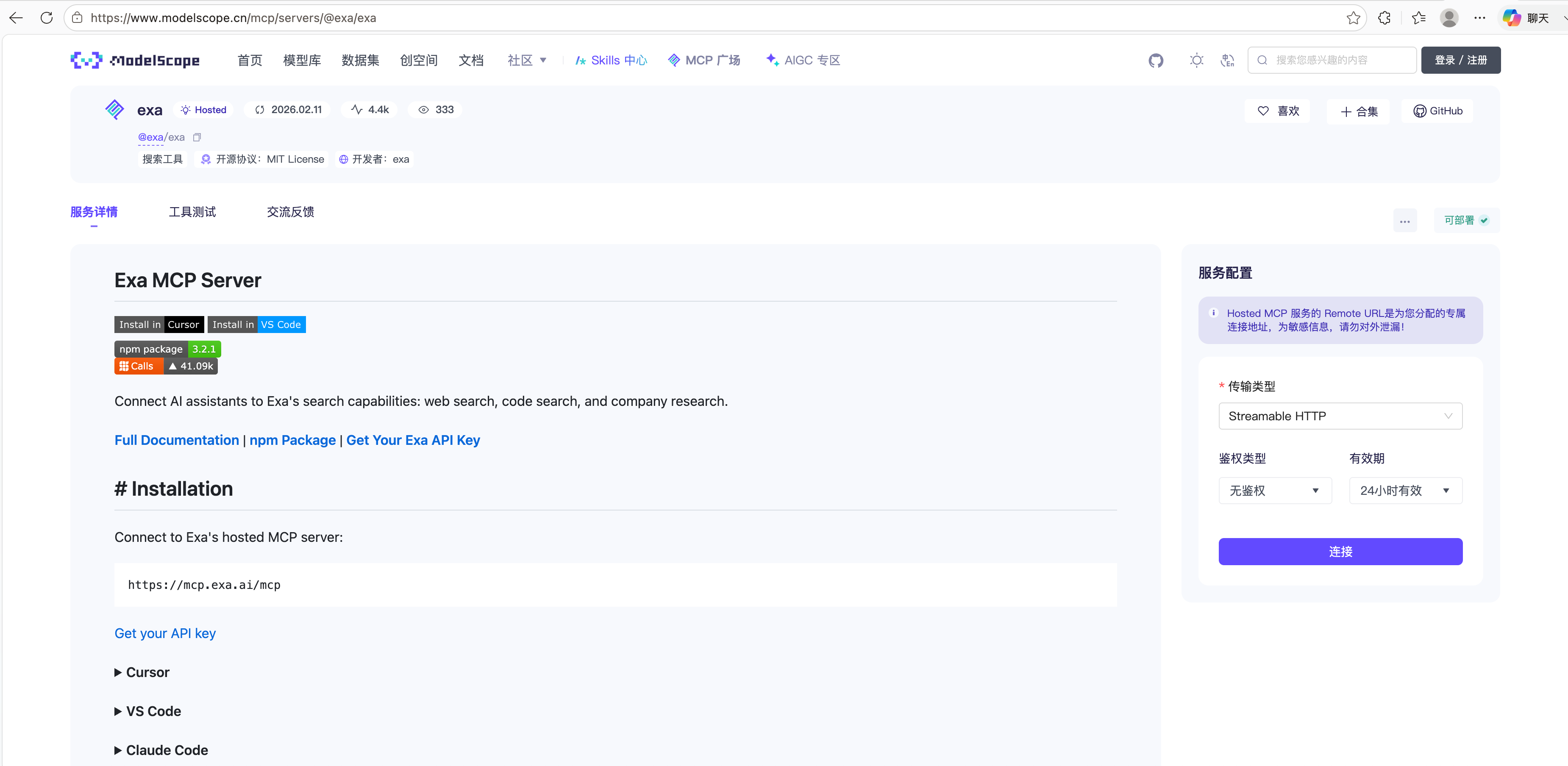Expand the 社区 community dropdown
Image resolution: width=1568 pixels, height=766 pixels.
coord(526,60)
